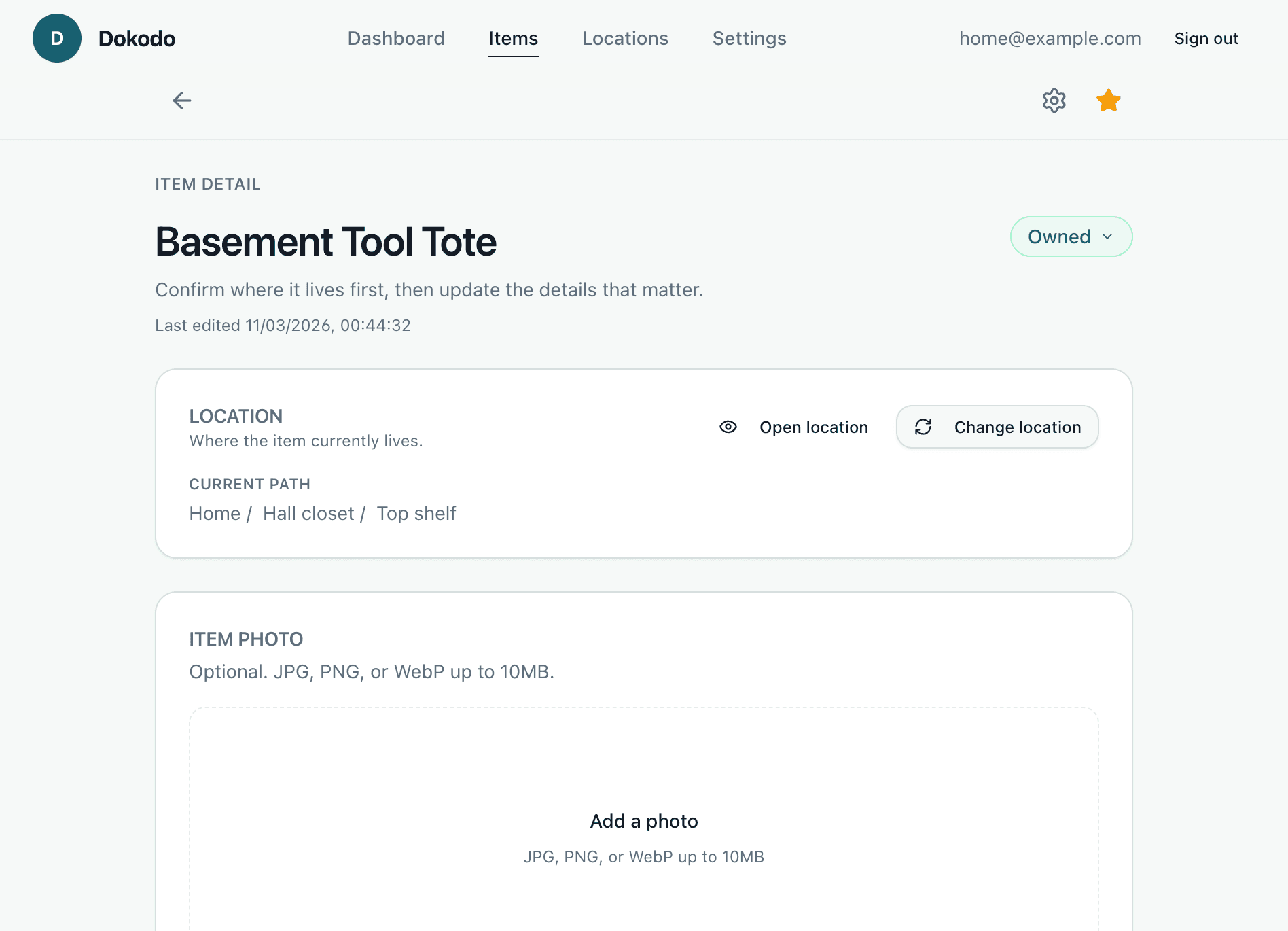The width and height of the screenshot is (1288, 931).
Task: Click the eye icon to preview location
Action: (x=728, y=427)
